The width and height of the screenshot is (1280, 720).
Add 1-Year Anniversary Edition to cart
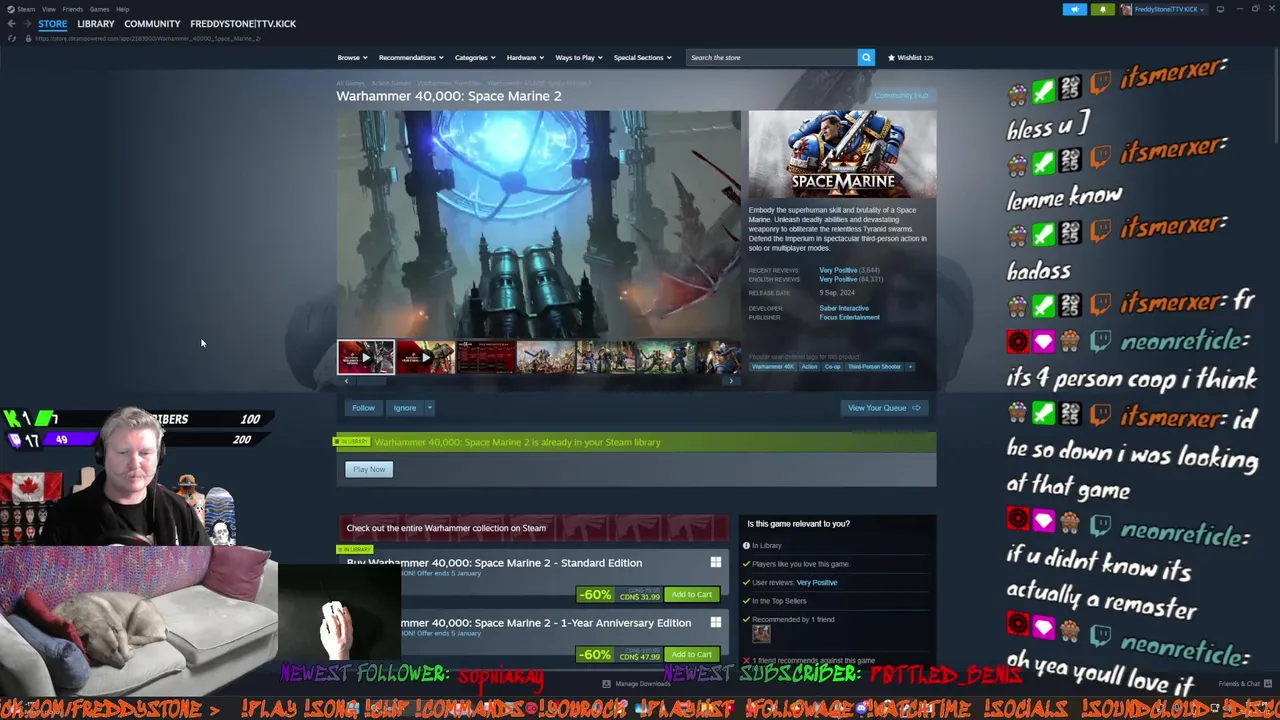[x=692, y=655]
